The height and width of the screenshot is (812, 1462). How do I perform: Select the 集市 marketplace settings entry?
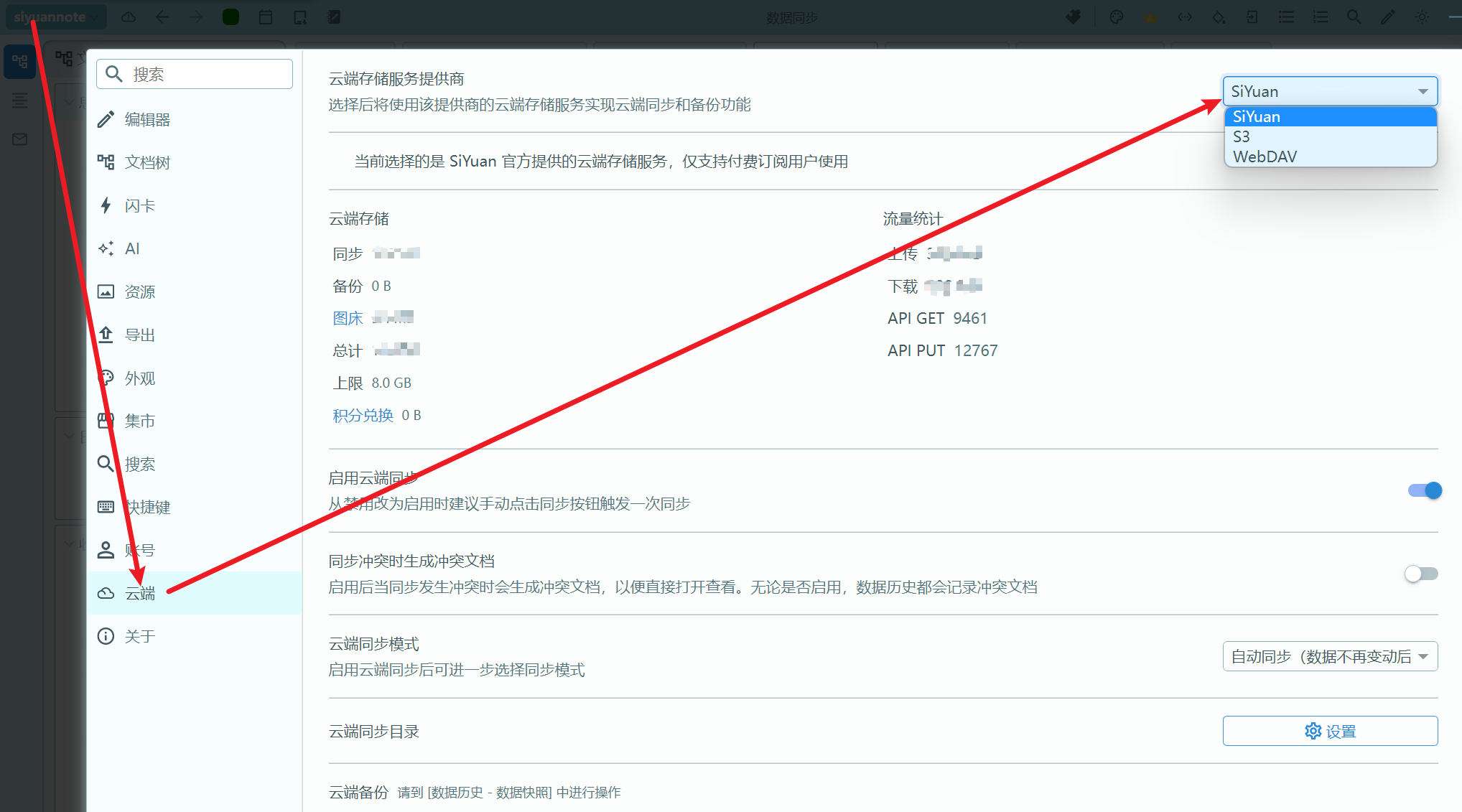pos(139,421)
